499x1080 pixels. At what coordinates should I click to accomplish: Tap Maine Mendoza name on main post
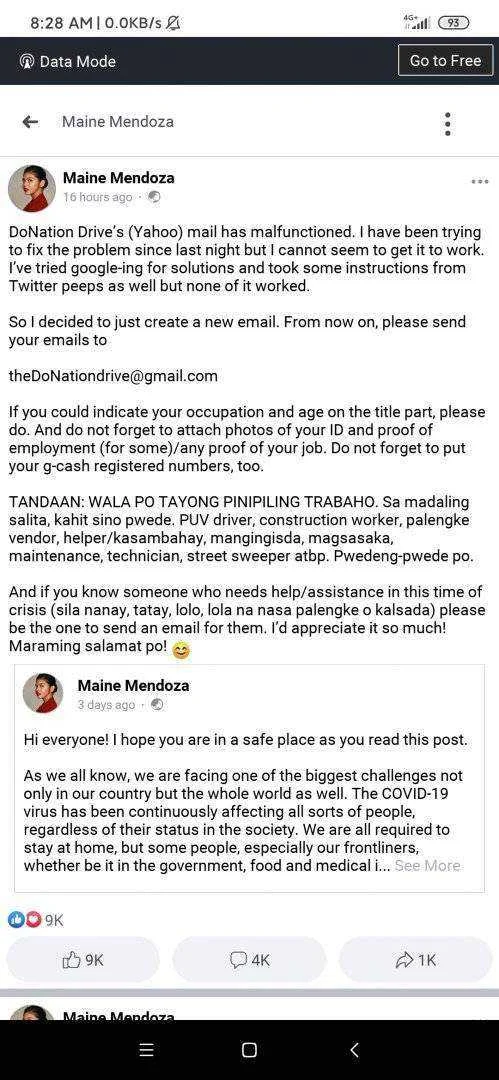pyautogui.click(x=119, y=178)
